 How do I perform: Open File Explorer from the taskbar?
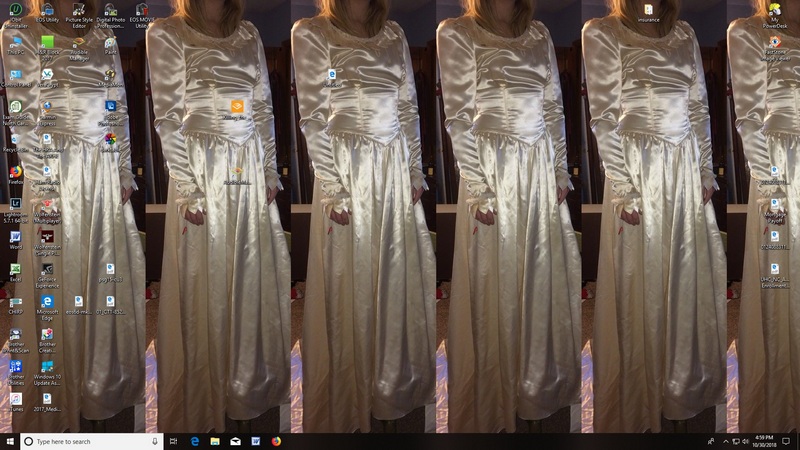point(215,441)
